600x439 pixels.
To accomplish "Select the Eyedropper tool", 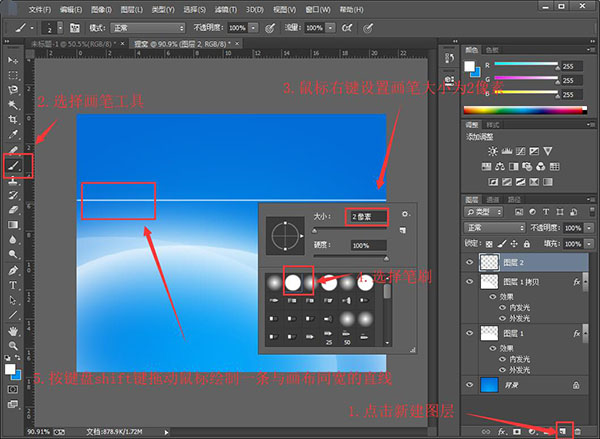I will pyautogui.click(x=13, y=134).
